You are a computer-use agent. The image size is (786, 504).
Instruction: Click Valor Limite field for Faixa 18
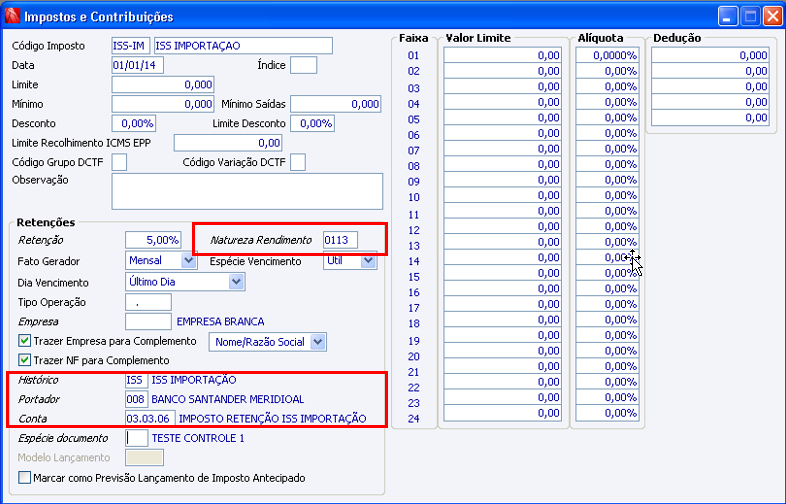click(502, 319)
